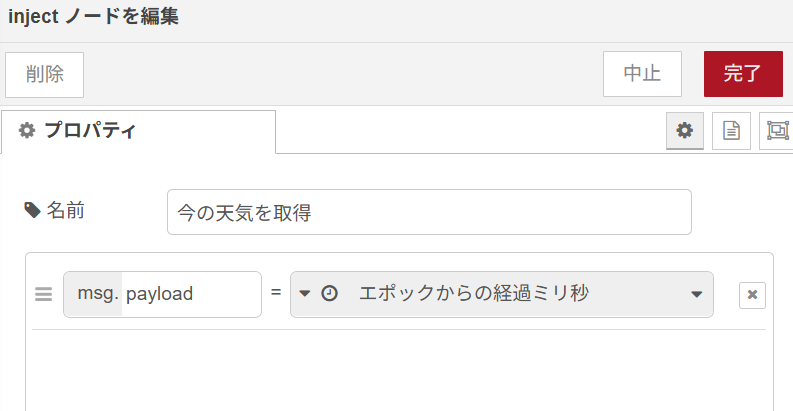Open node properties gear icon tab
The height and width of the screenshot is (411, 793).
(x=685, y=130)
